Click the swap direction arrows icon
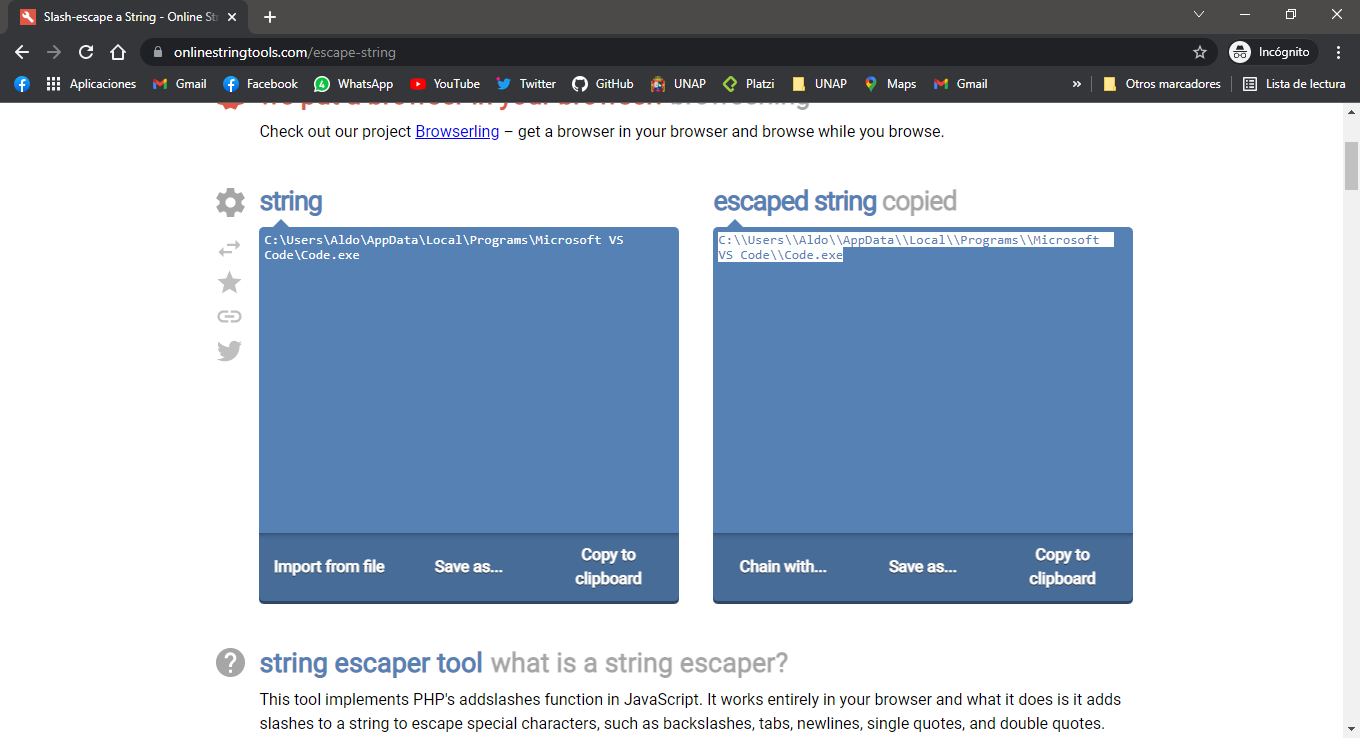1360x738 pixels. (x=229, y=248)
